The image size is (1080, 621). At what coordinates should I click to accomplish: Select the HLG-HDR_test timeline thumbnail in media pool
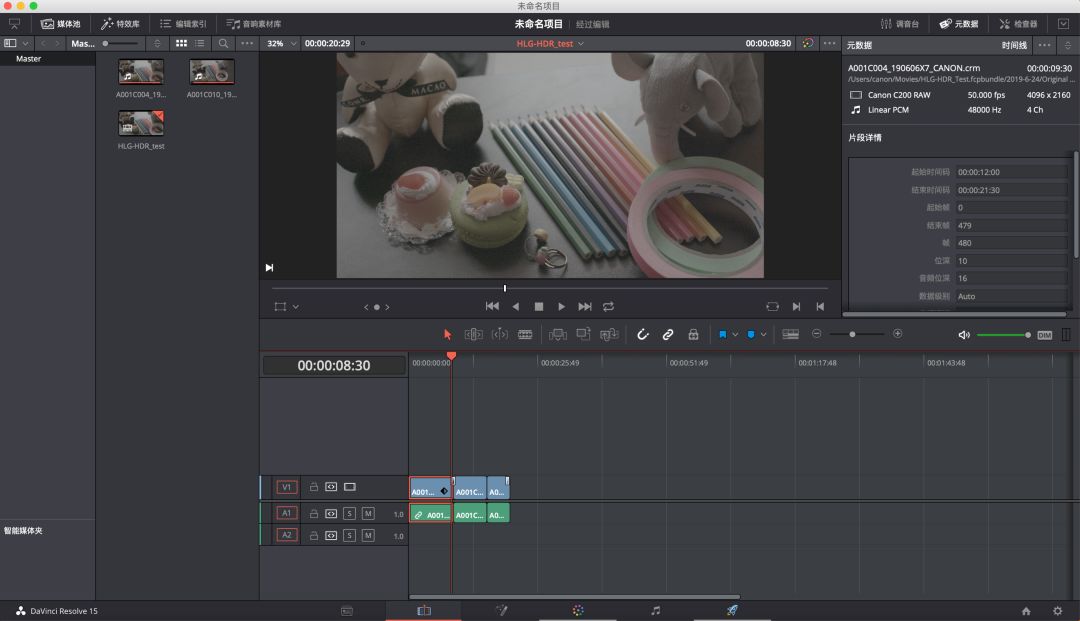(141, 123)
